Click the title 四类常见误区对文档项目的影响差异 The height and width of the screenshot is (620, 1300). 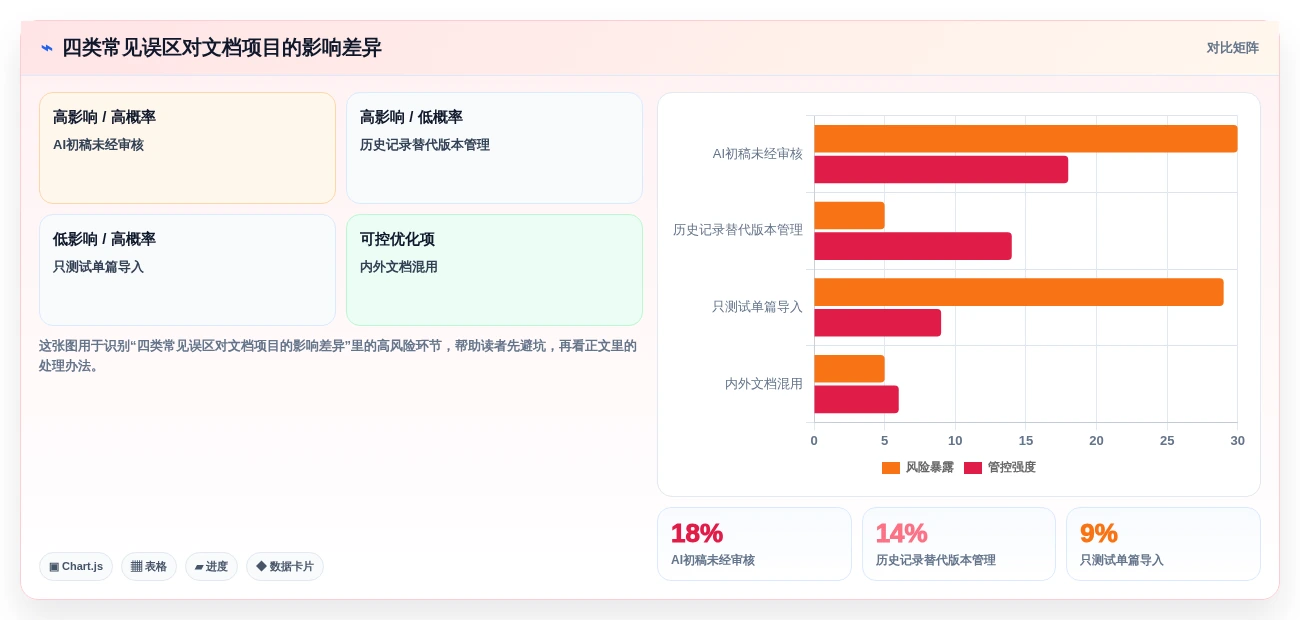click(x=222, y=48)
